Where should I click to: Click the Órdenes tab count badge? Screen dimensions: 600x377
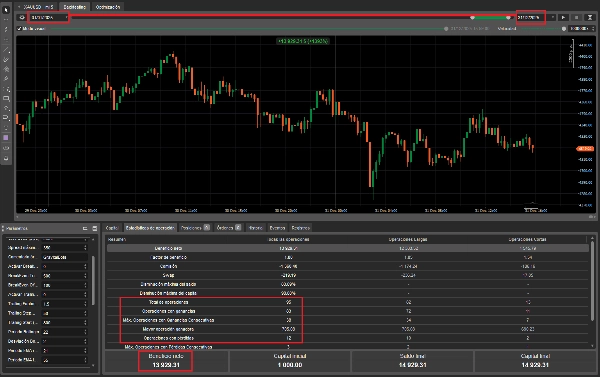tap(238, 227)
